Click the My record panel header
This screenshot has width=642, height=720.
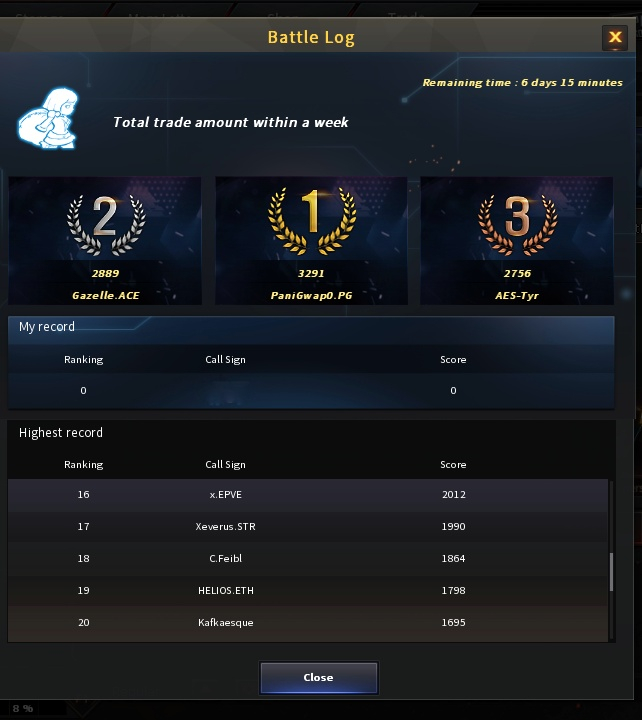click(x=311, y=327)
